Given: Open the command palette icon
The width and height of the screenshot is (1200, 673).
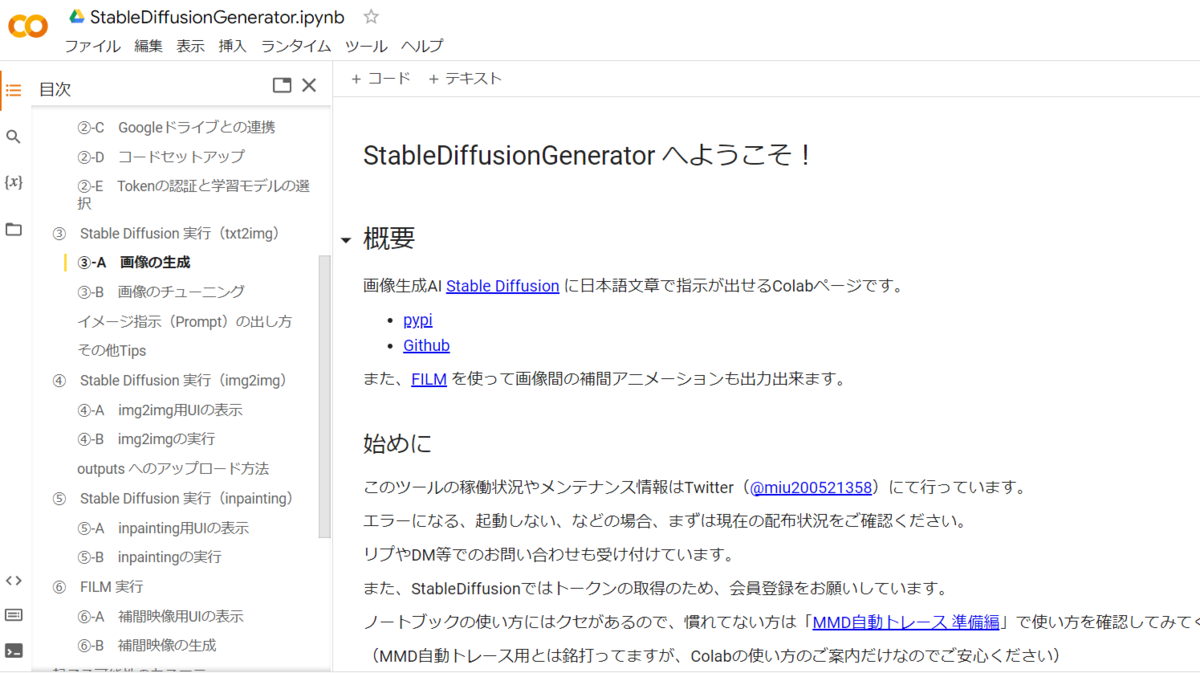Looking at the screenshot, I should point(13,615).
